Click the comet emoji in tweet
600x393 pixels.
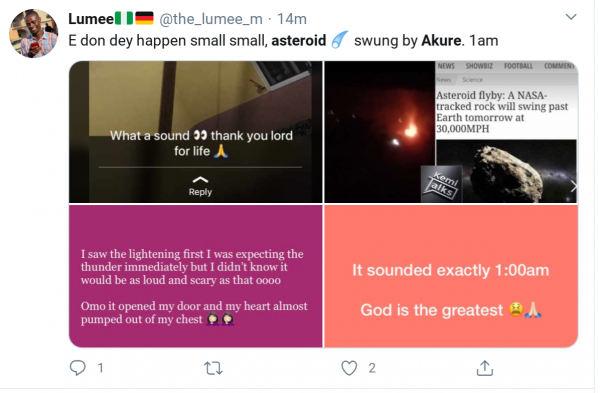339,40
